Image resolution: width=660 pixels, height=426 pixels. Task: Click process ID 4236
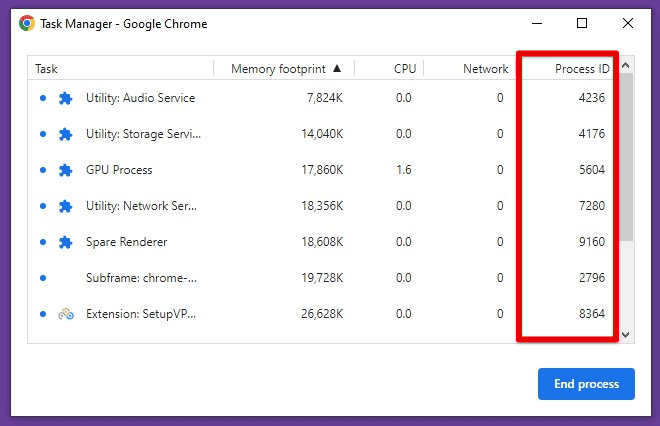click(x=591, y=98)
